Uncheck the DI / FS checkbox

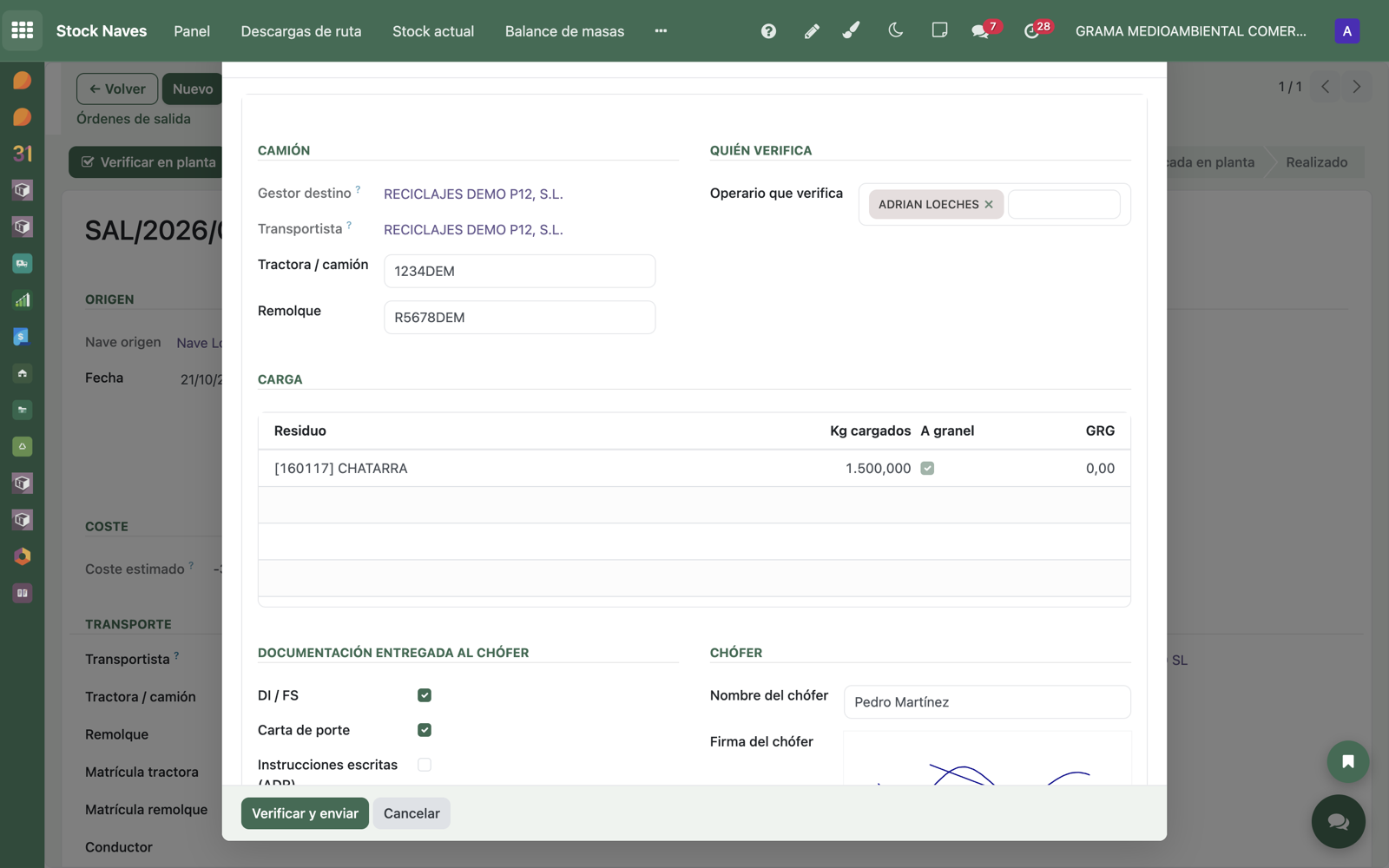click(x=425, y=695)
